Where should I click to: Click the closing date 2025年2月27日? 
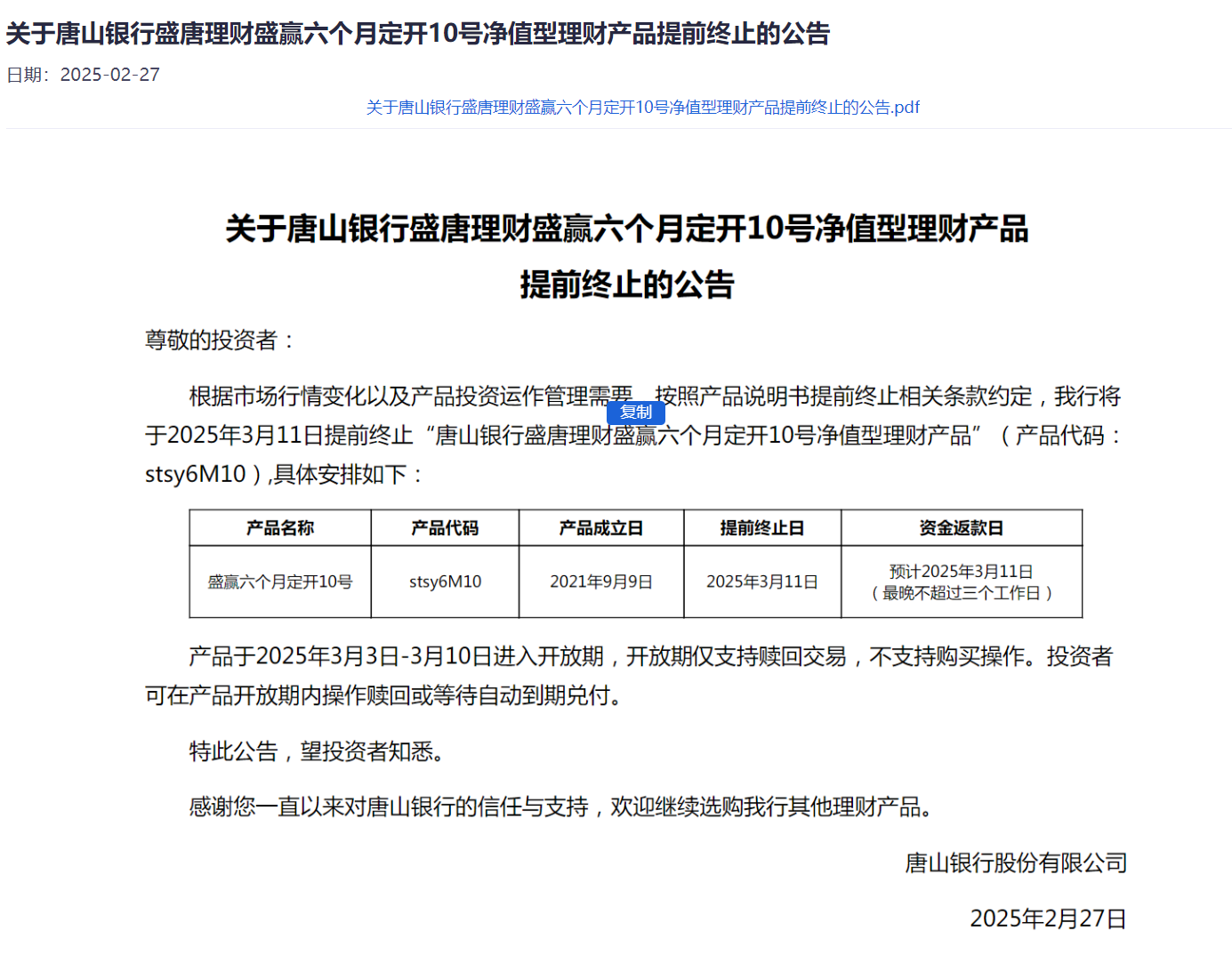coord(1049,919)
